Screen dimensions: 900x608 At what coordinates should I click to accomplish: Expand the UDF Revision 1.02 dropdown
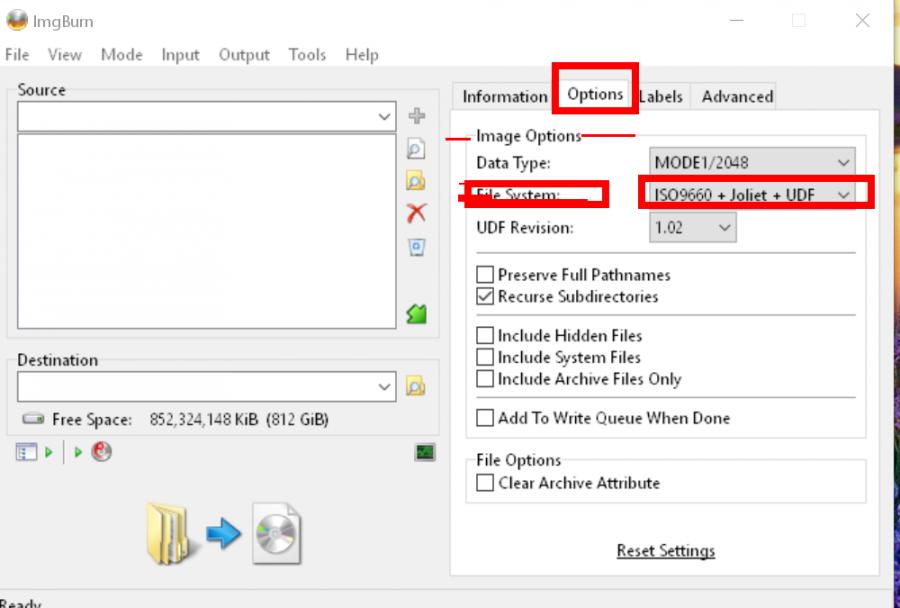(x=693, y=227)
